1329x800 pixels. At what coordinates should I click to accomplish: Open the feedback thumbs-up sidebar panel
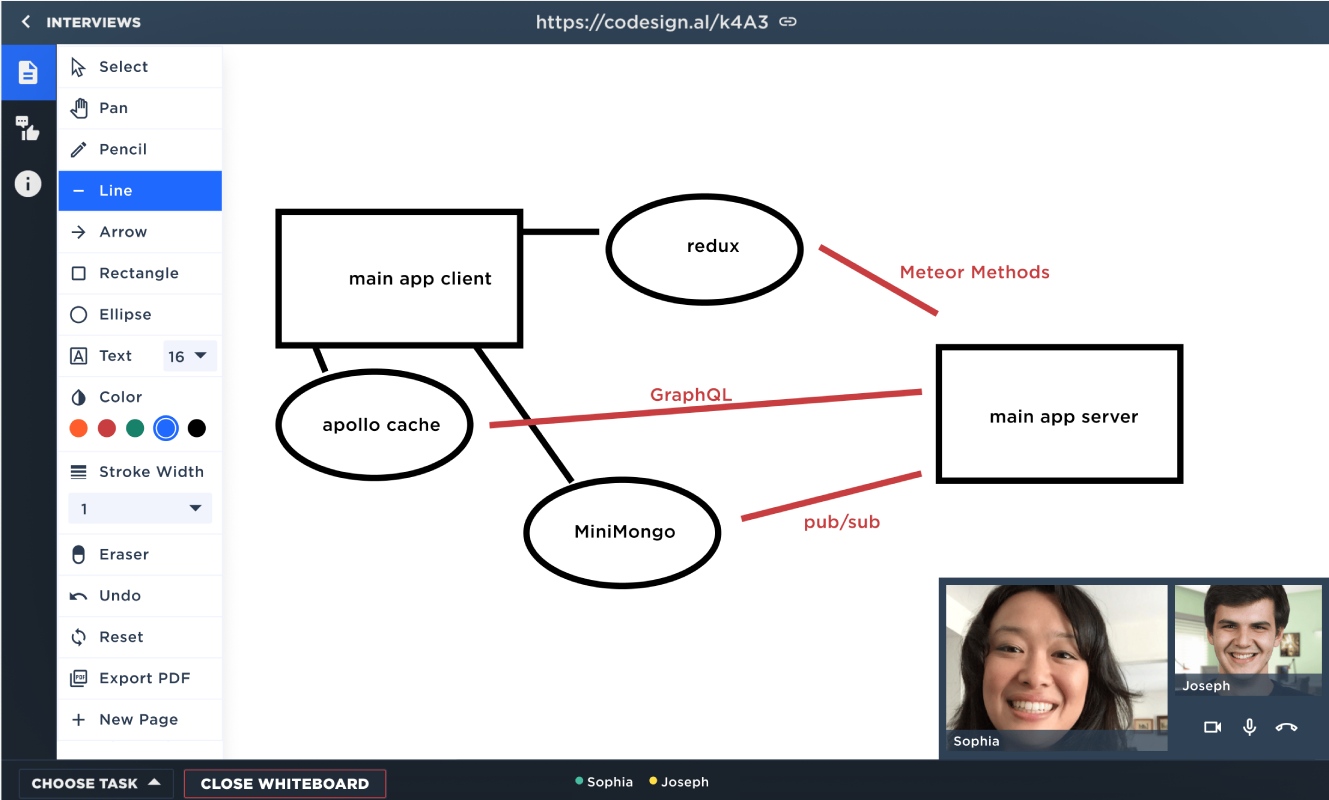coord(28,128)
